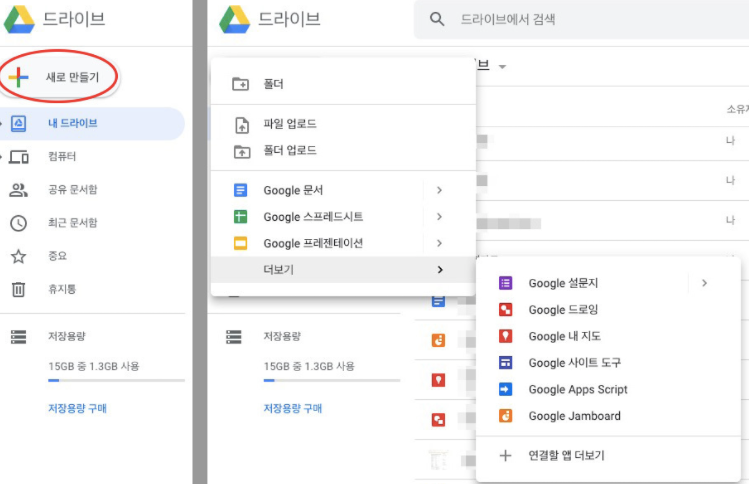Image resolution: width=749 pixels, height=484 pixels.
Task: Click 연결할 앱 더보기 plus entry
Action: tap(609, 456)
